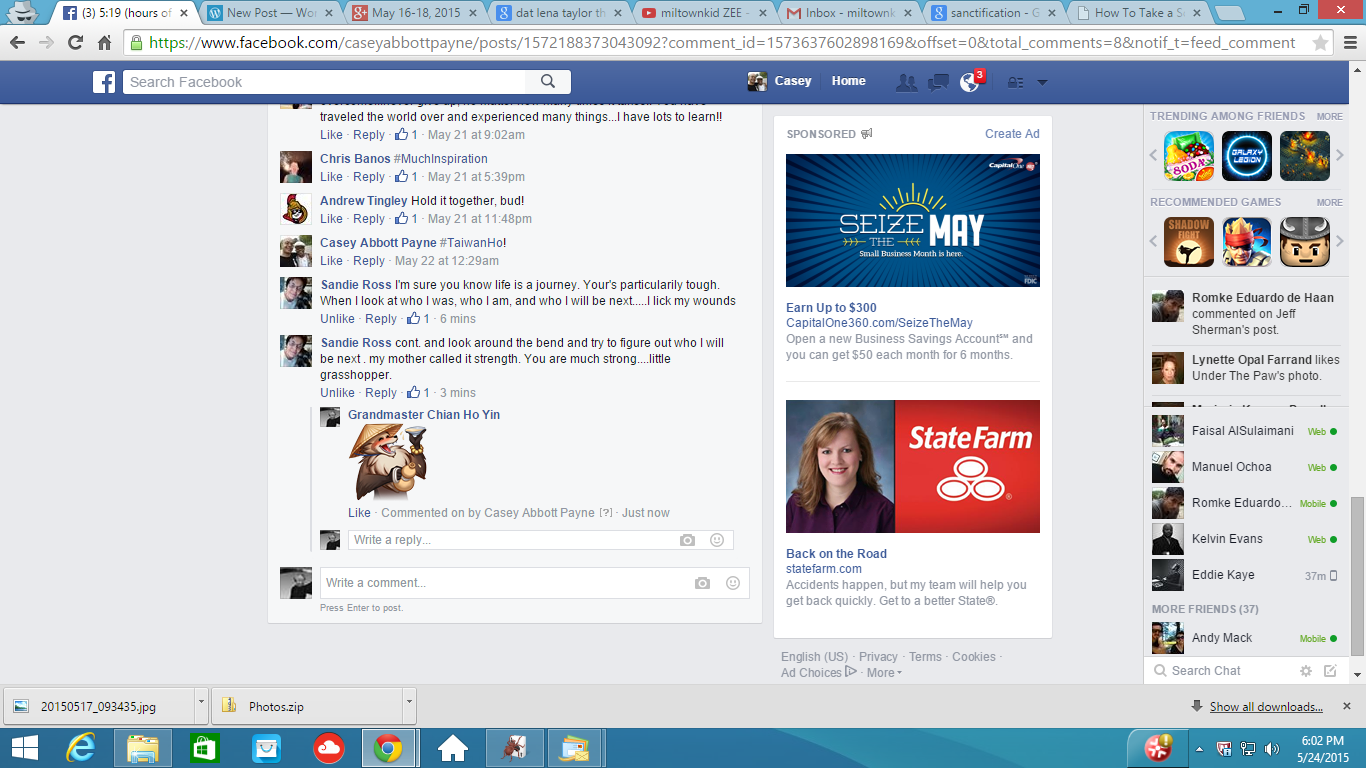Click the Create Ad link

(1011, 134)
